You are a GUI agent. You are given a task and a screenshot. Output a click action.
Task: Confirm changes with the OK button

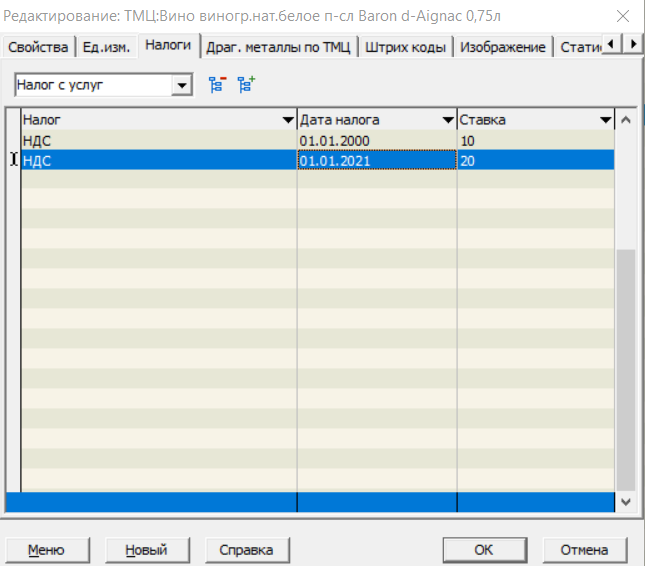(x=484, y=550)
